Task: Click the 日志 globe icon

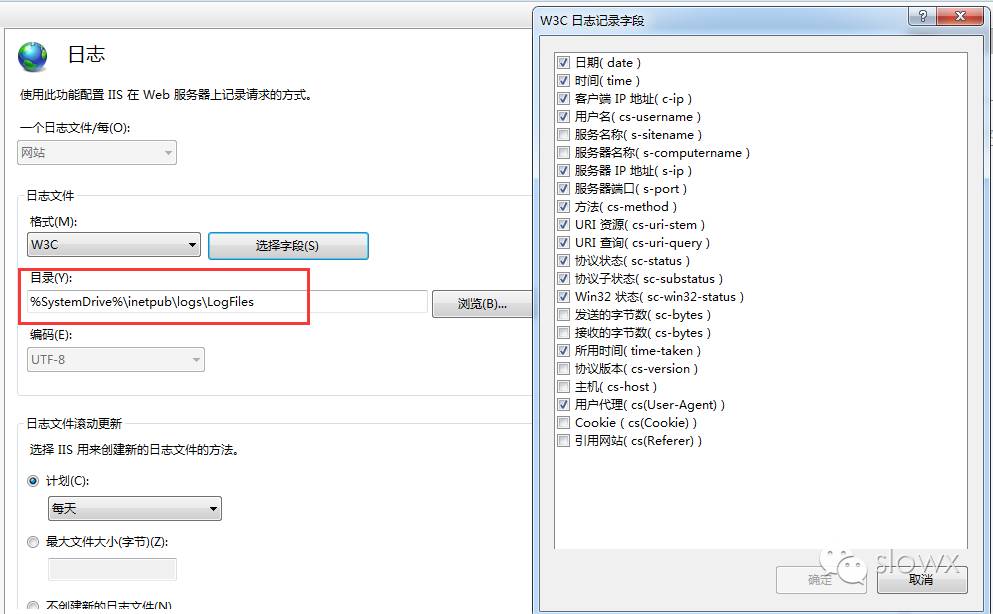Action: [x=32, y=57]
